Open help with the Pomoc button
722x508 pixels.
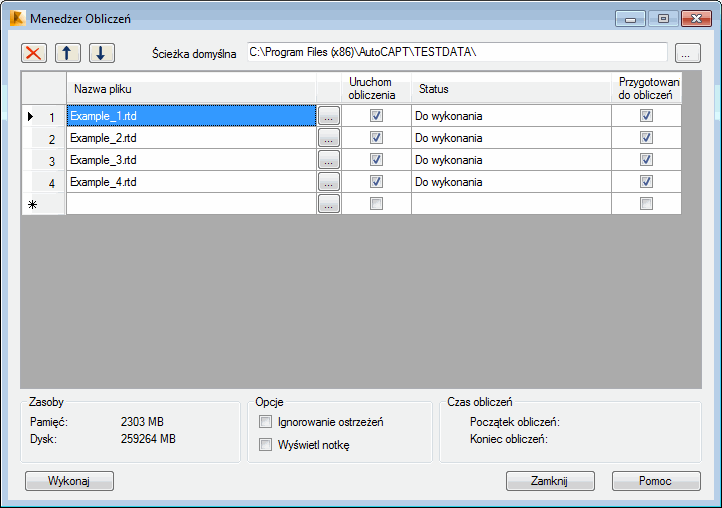tap(656, 481)
